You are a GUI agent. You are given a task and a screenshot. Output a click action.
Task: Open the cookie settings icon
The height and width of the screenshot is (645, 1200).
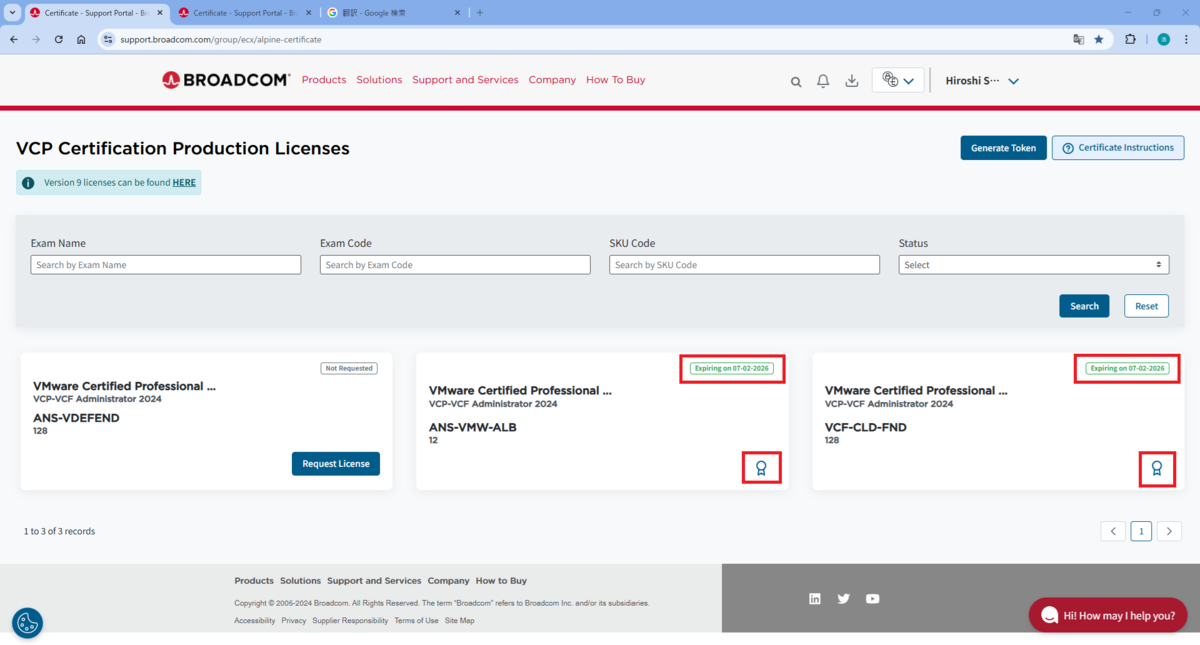click(x=27, y=623)
